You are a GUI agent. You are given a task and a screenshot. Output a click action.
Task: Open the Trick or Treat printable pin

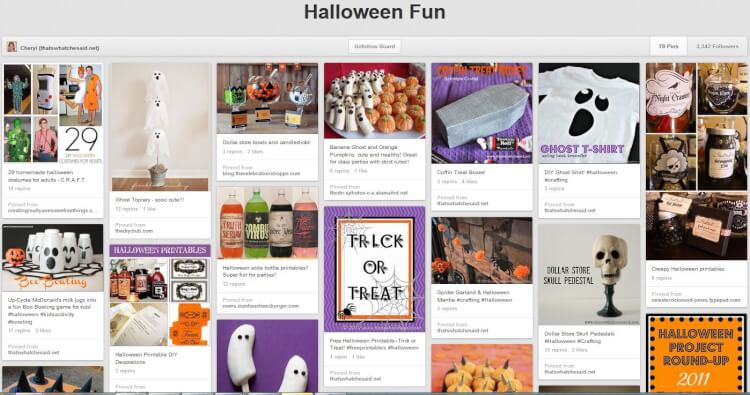pos(375,269)
